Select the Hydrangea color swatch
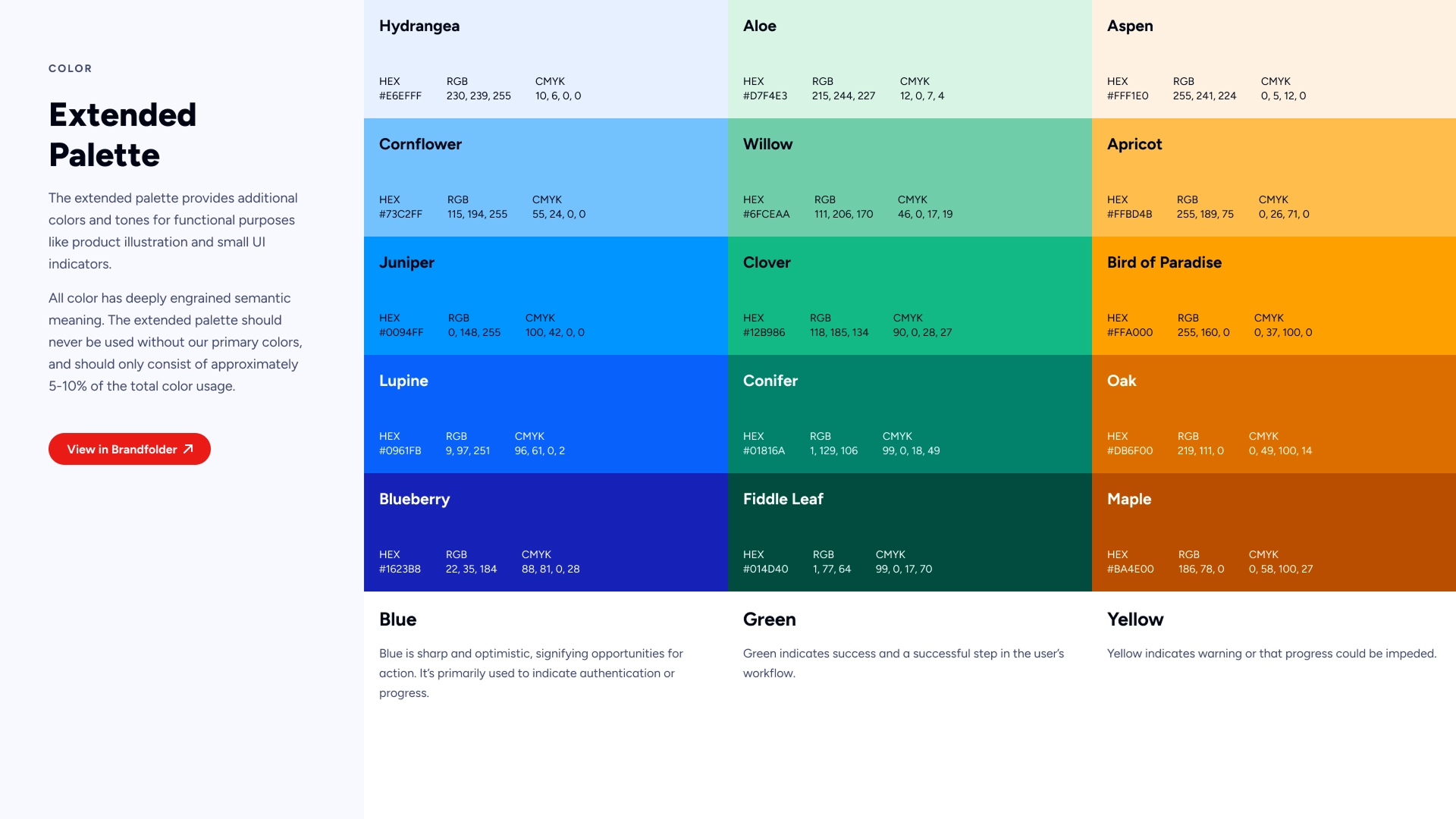This screenshot has height=819, width=1456. 545,59
